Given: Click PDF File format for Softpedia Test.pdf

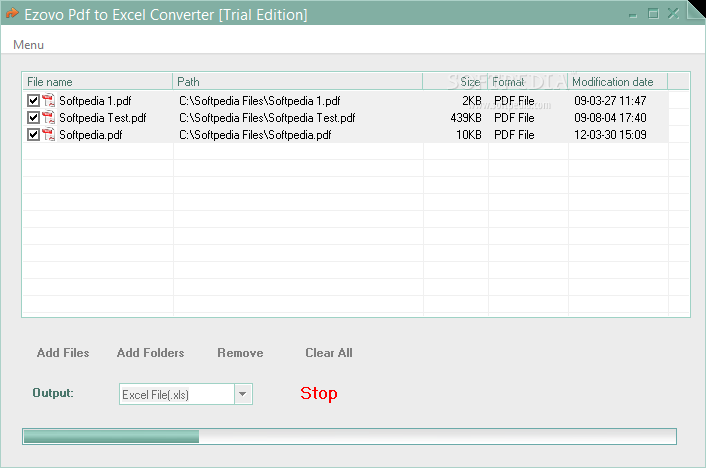Looking at the screenshot, I should (x=514, y=118).
